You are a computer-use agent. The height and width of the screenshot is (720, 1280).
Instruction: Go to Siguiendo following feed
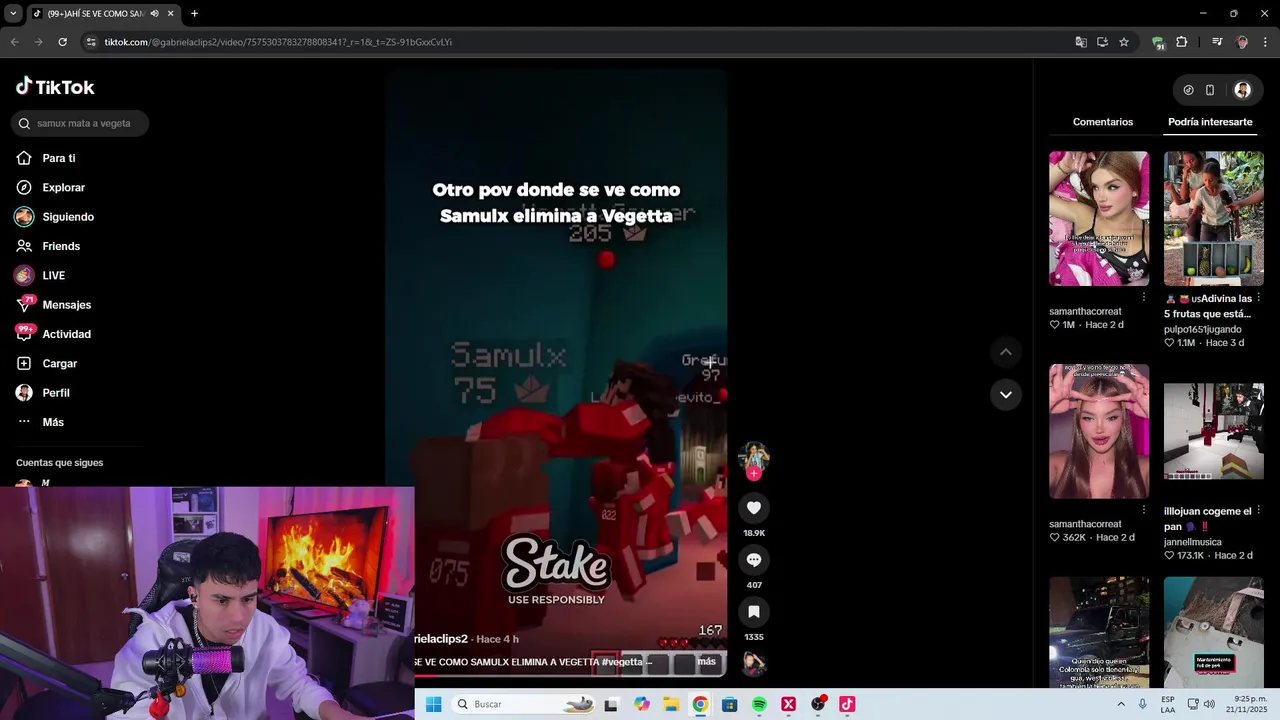(55, 217)
